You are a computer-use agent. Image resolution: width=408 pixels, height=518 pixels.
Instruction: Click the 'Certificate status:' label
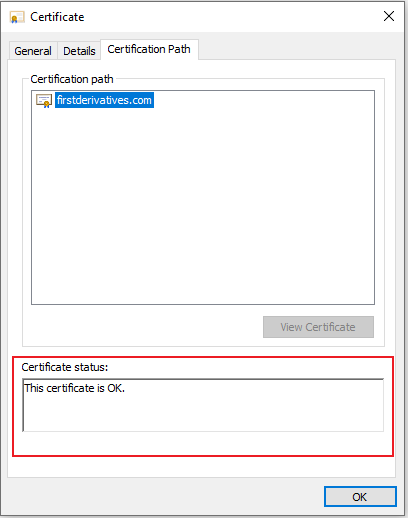click(x=65, y=367)
